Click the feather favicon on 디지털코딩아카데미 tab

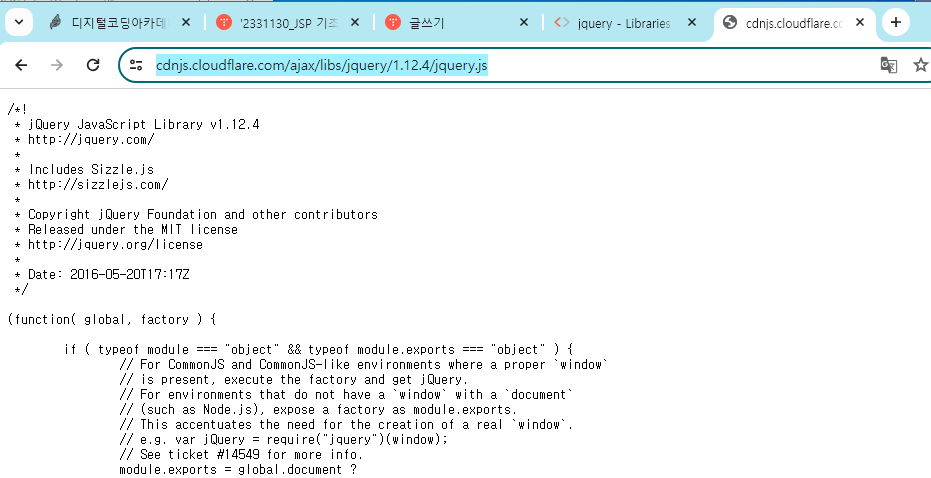pyautogui.click(x=56, y=23)
